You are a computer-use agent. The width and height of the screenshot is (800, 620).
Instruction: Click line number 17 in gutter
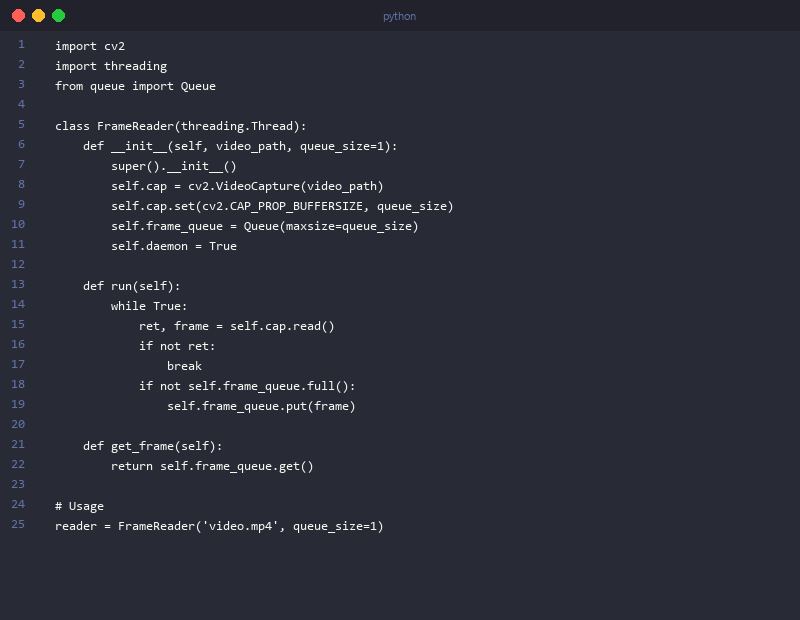coord(18,364)
